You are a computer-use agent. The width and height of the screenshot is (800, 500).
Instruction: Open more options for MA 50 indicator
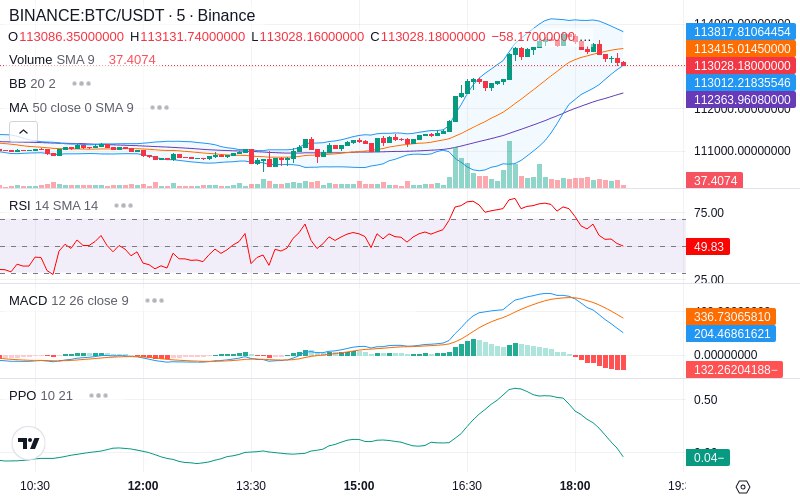pos(160,108)
